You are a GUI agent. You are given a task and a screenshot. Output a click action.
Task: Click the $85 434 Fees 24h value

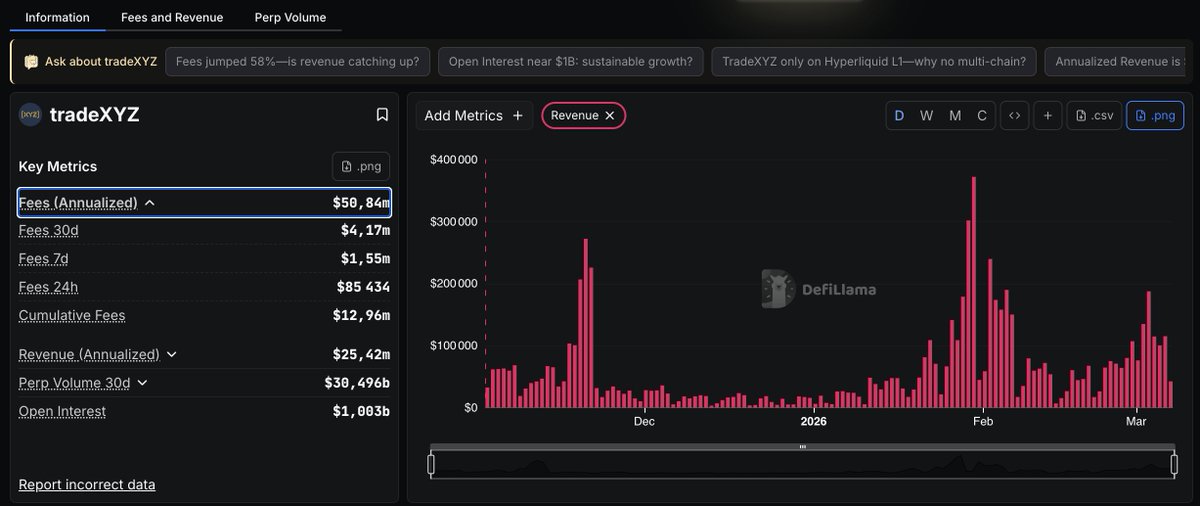363,287
